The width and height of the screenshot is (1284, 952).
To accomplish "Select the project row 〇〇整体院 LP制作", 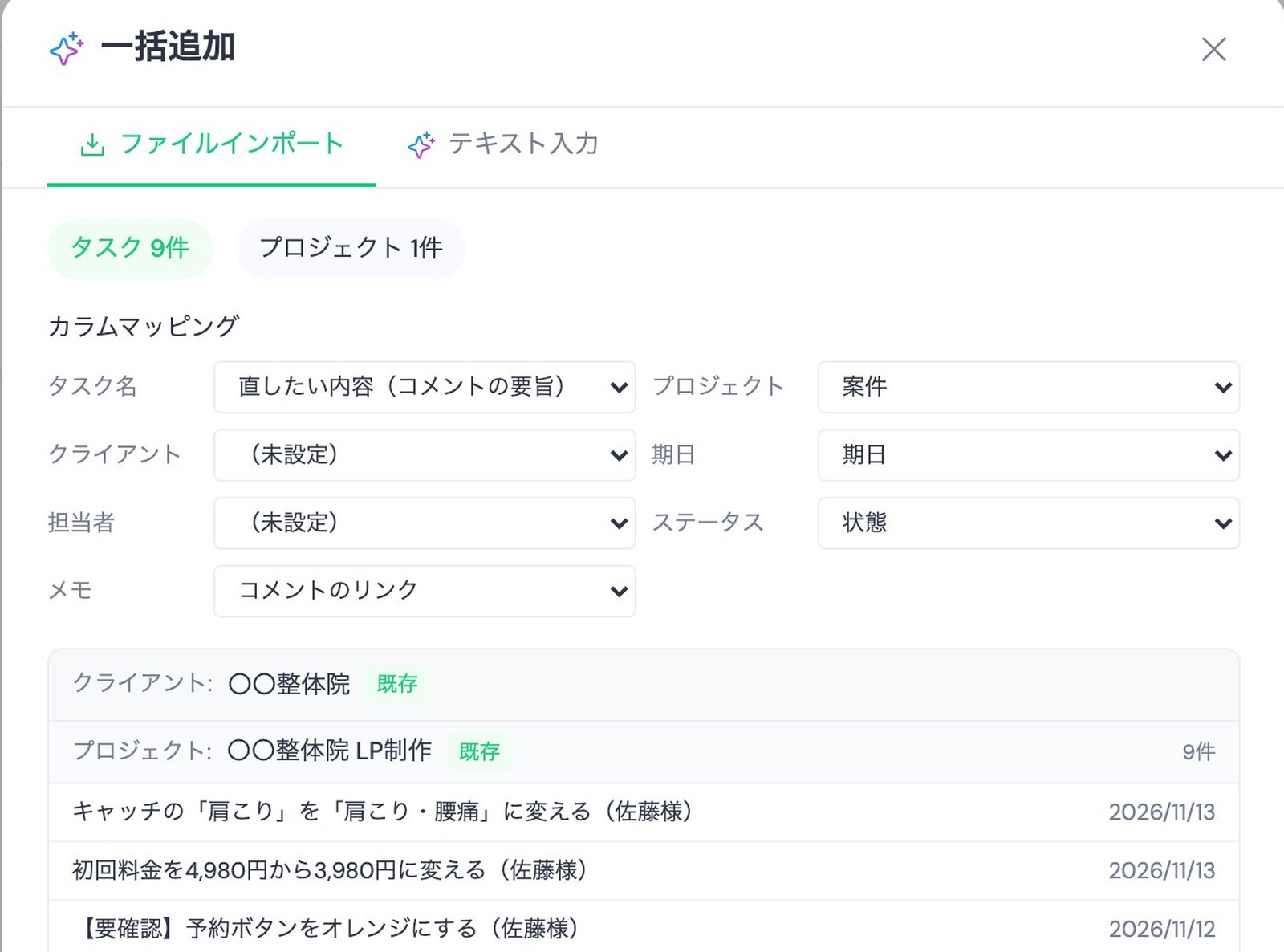I will point(644,751).
